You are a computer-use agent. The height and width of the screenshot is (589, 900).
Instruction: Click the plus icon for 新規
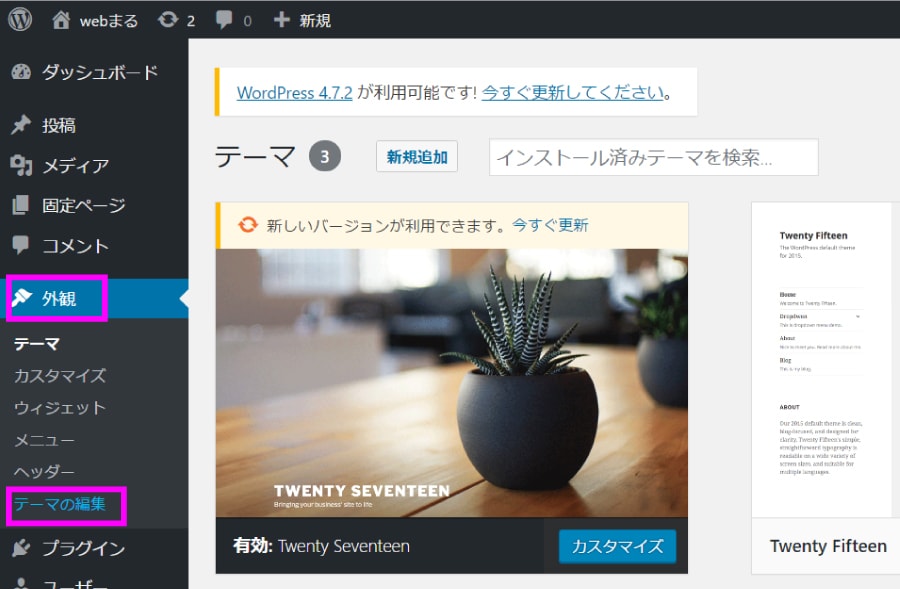pos(281,20)
